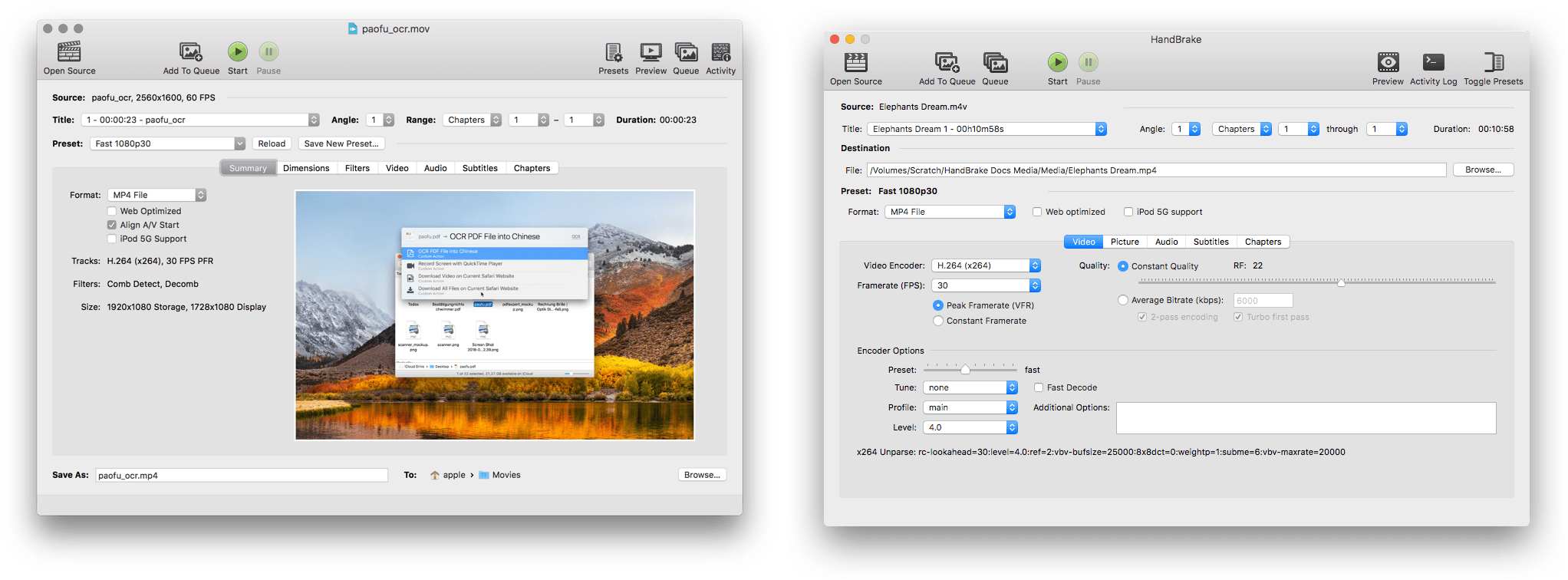Switch to the Dimensions tab
1568x580 pixels.
coord(306,168)
